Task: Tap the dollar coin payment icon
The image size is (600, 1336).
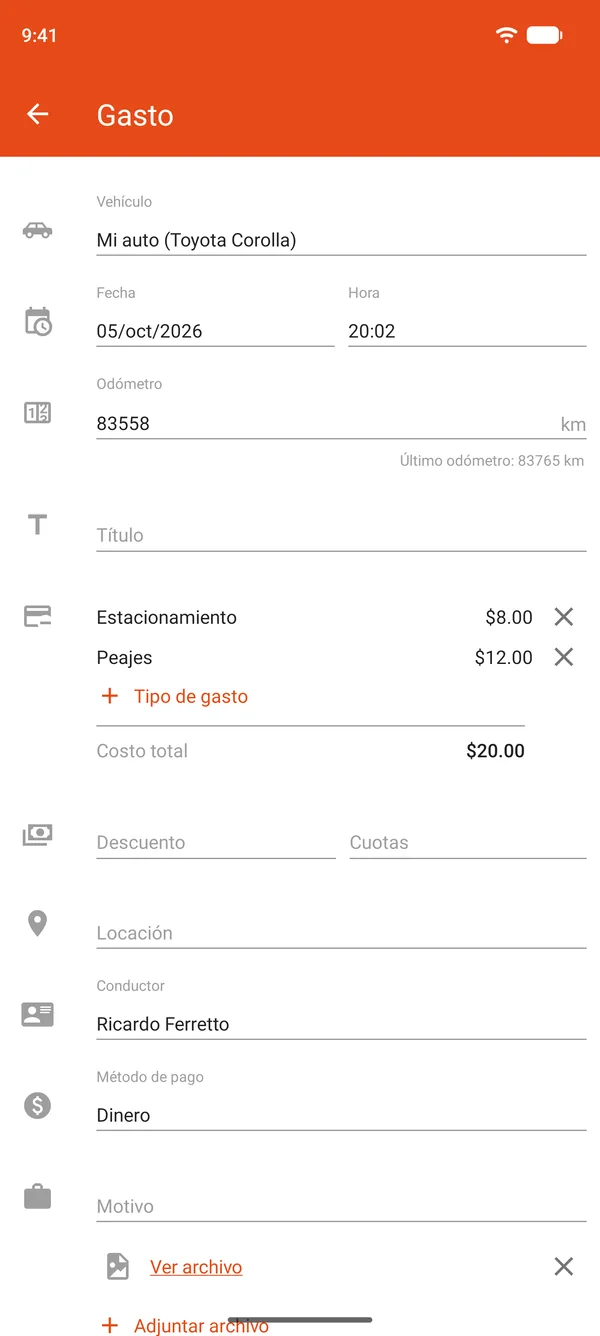Action: pyautogui.click(x=37, y=1105)
